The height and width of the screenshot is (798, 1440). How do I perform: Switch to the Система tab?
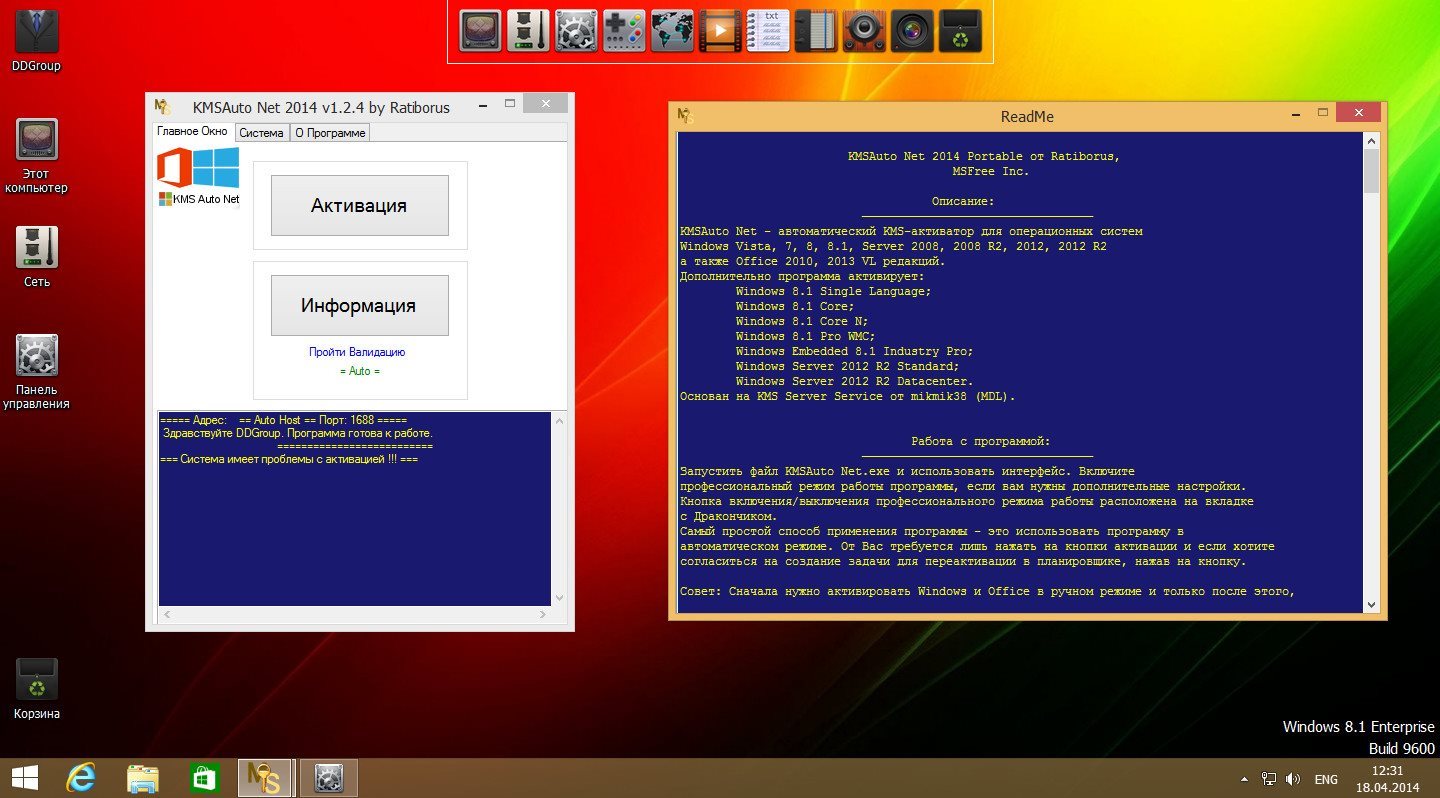[261, 133]
